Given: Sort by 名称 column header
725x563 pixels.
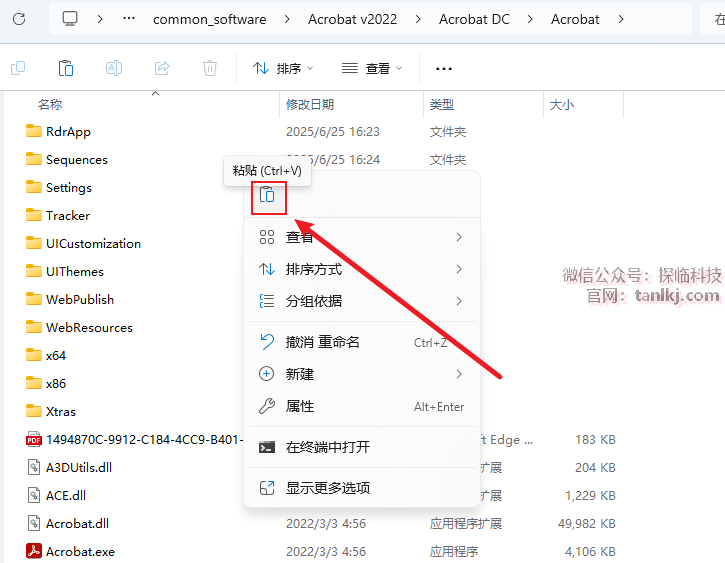Looking at the screenshot, I should 50,104.
